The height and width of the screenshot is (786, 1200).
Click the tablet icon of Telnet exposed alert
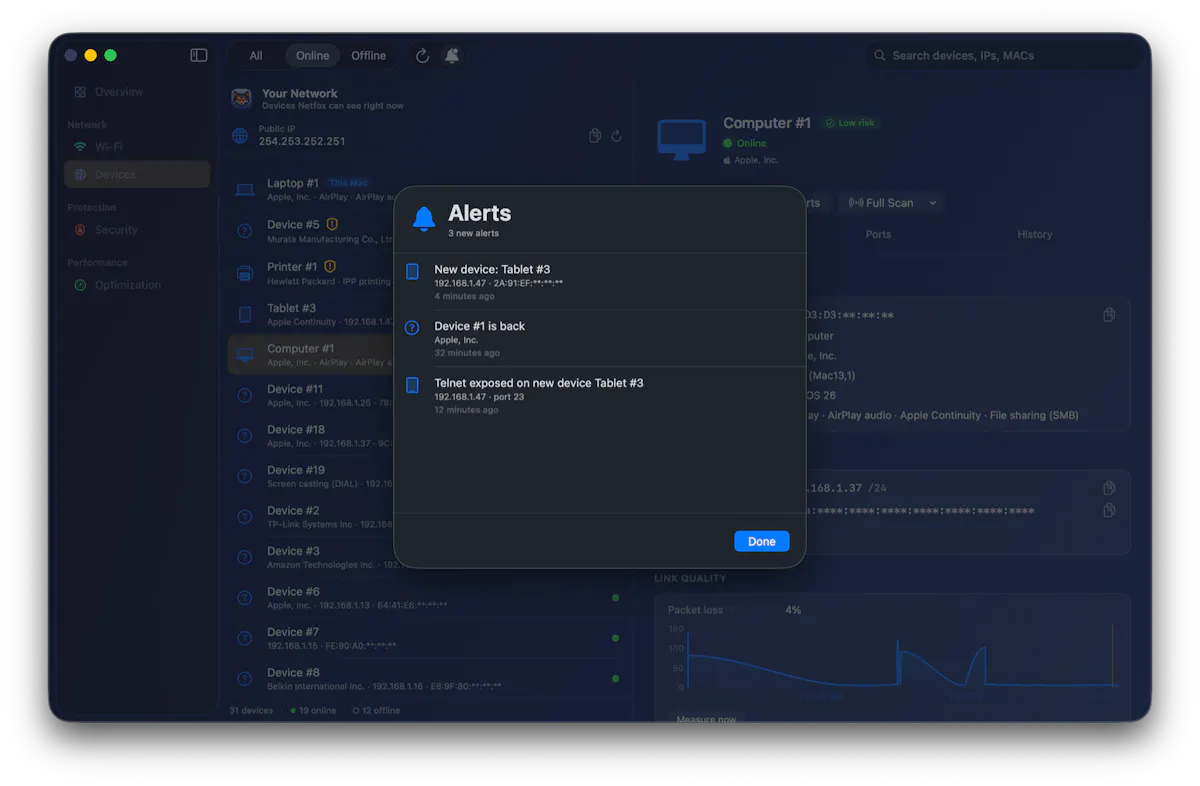click(x=412, y=385)
